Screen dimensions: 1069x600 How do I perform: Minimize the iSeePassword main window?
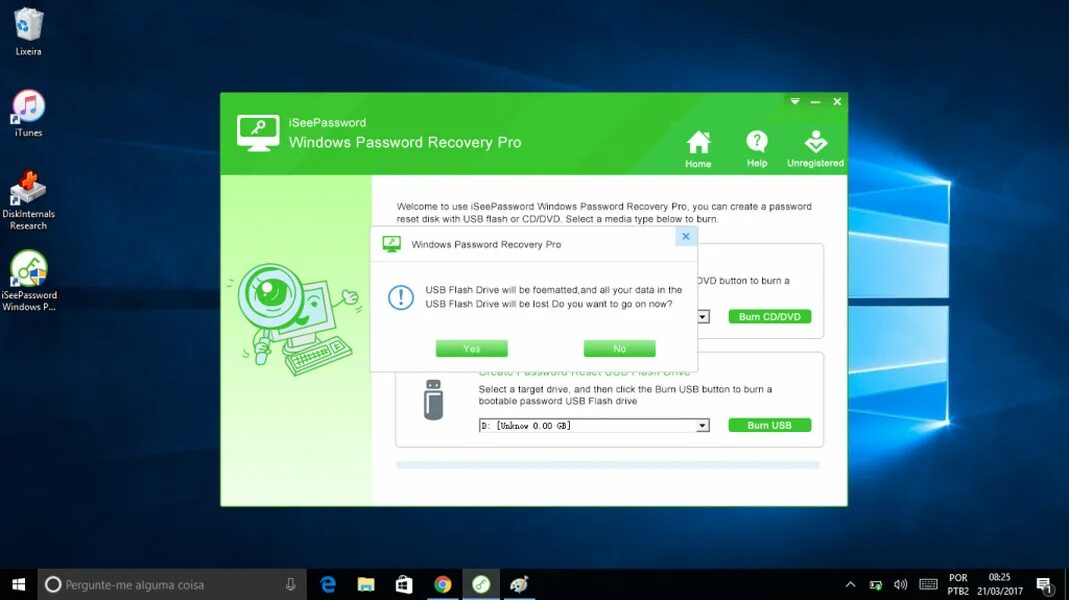point(815,102)
